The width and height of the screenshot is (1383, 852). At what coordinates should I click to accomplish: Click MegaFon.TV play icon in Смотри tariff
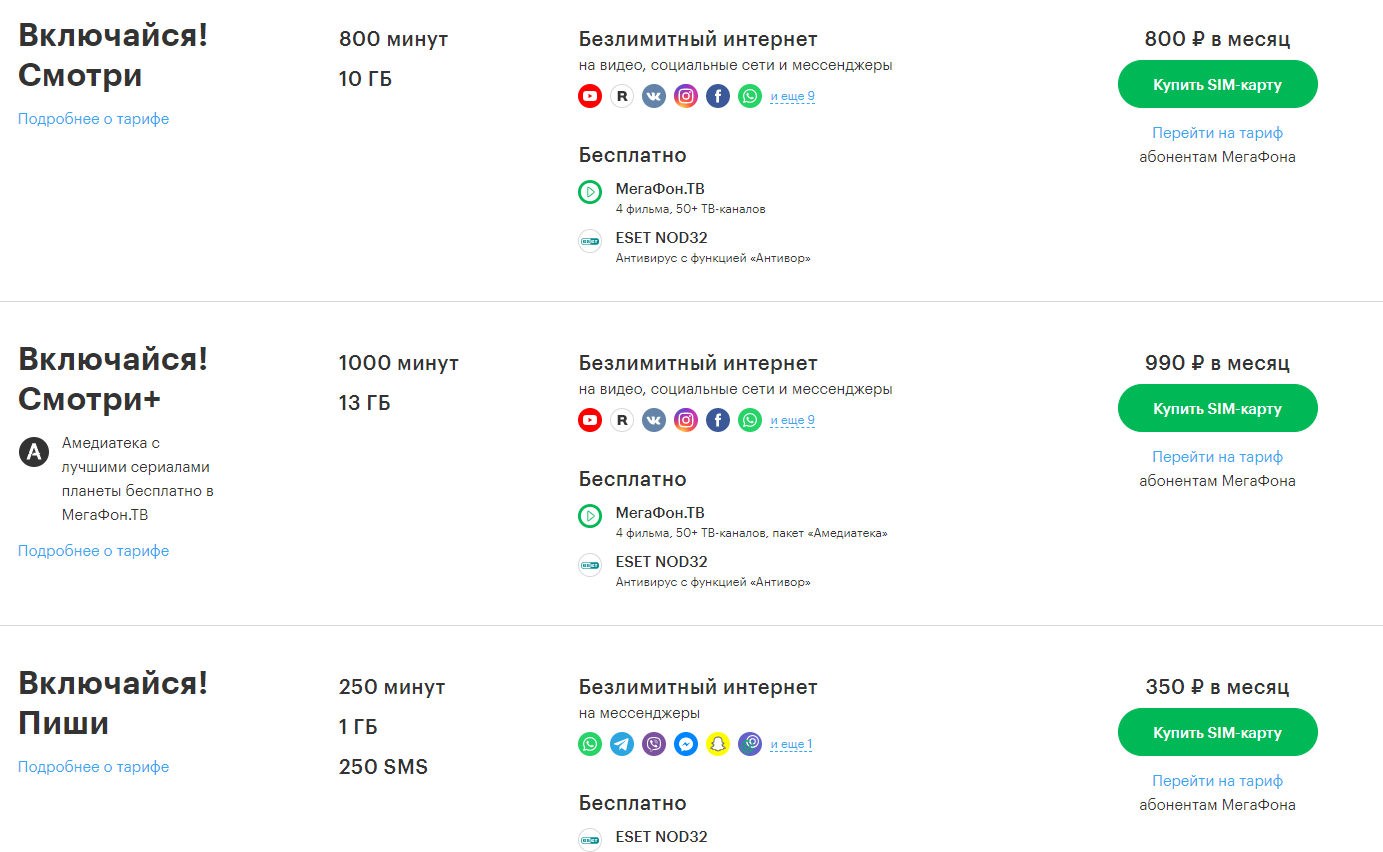(x=590, y=192)
